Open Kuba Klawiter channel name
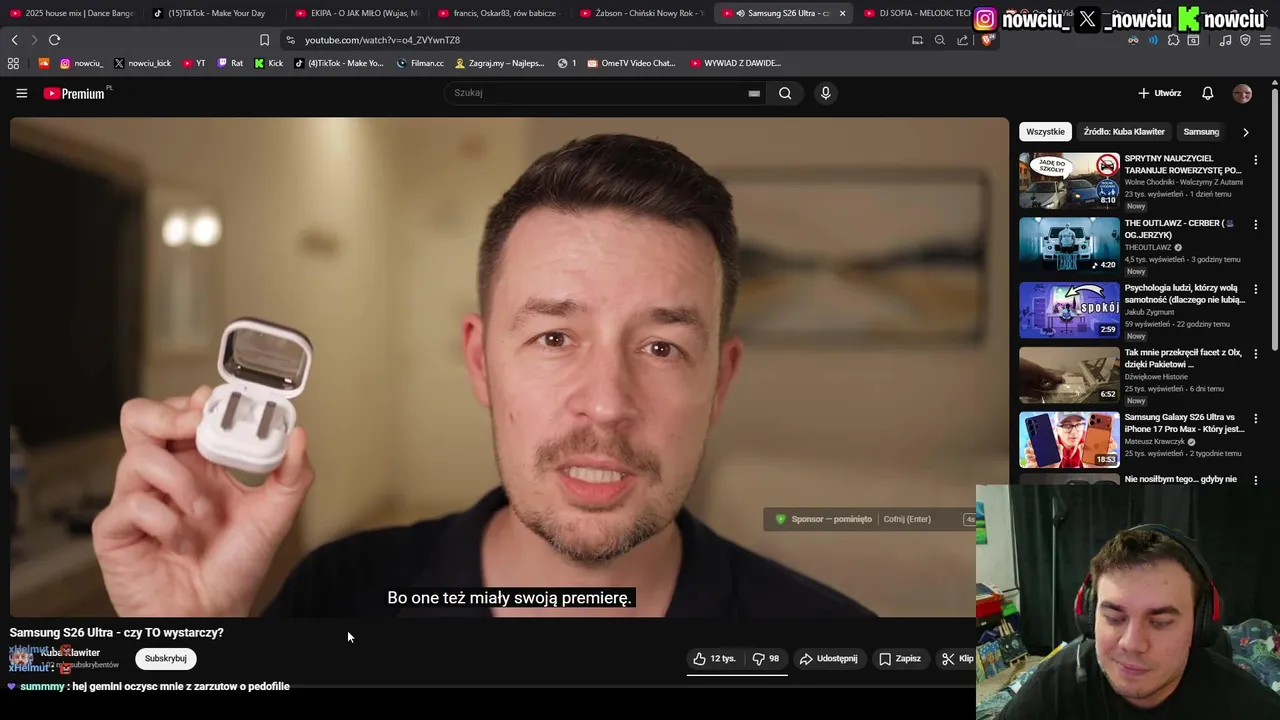The image size is (1280, 720). pos(70,653)
